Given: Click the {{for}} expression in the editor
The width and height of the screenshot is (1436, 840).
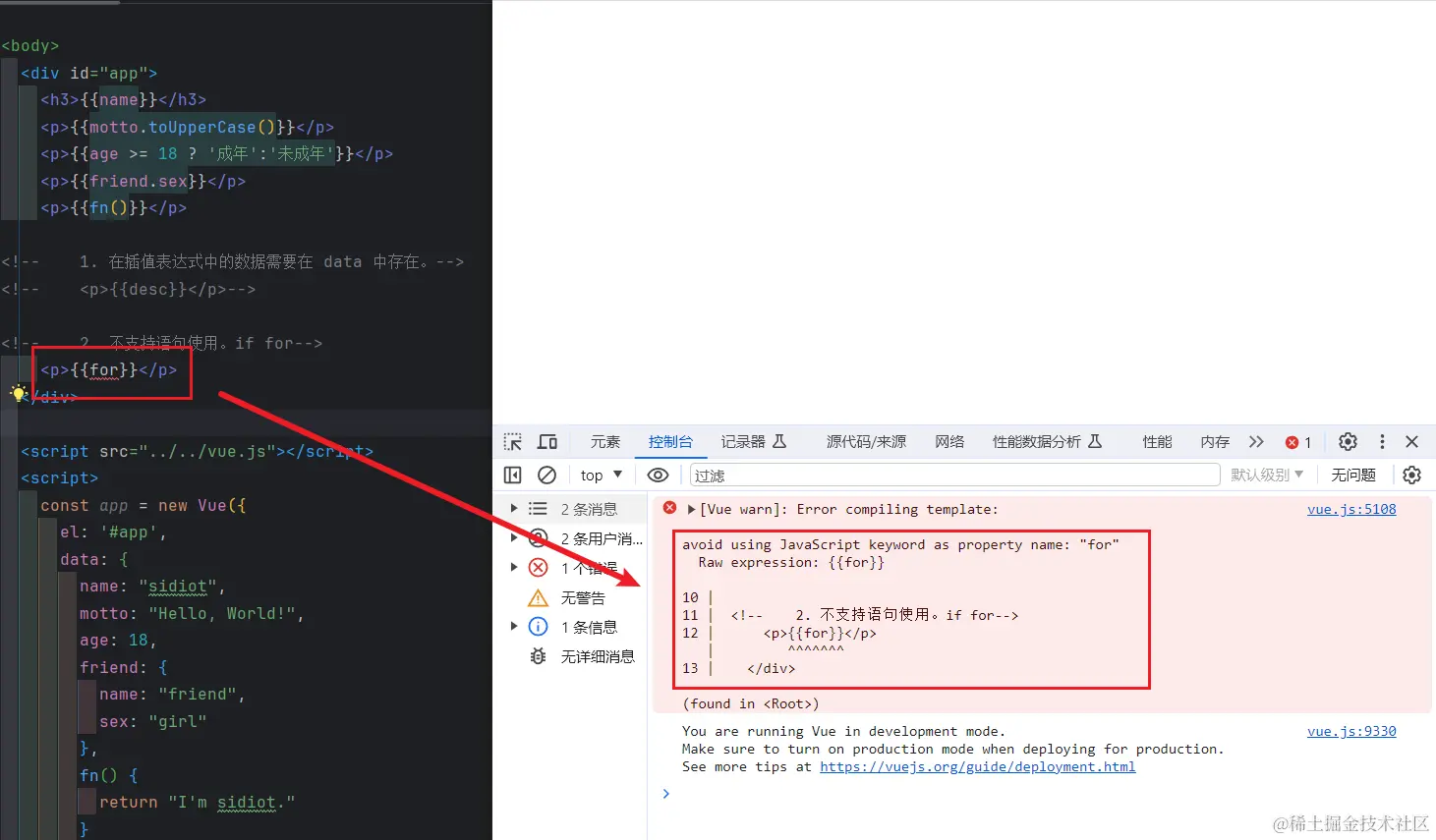Looking at the screenshot, I should tap(104, 370).
